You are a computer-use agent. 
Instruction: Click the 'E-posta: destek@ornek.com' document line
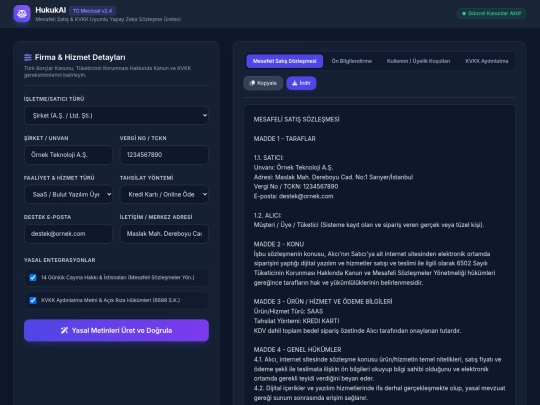pyautogui.click(x=293, y=196)
